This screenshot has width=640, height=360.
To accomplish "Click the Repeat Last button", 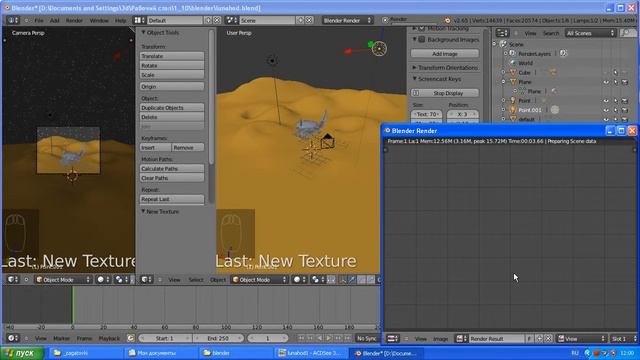I will pyautogui.click(x=172, y=199).
